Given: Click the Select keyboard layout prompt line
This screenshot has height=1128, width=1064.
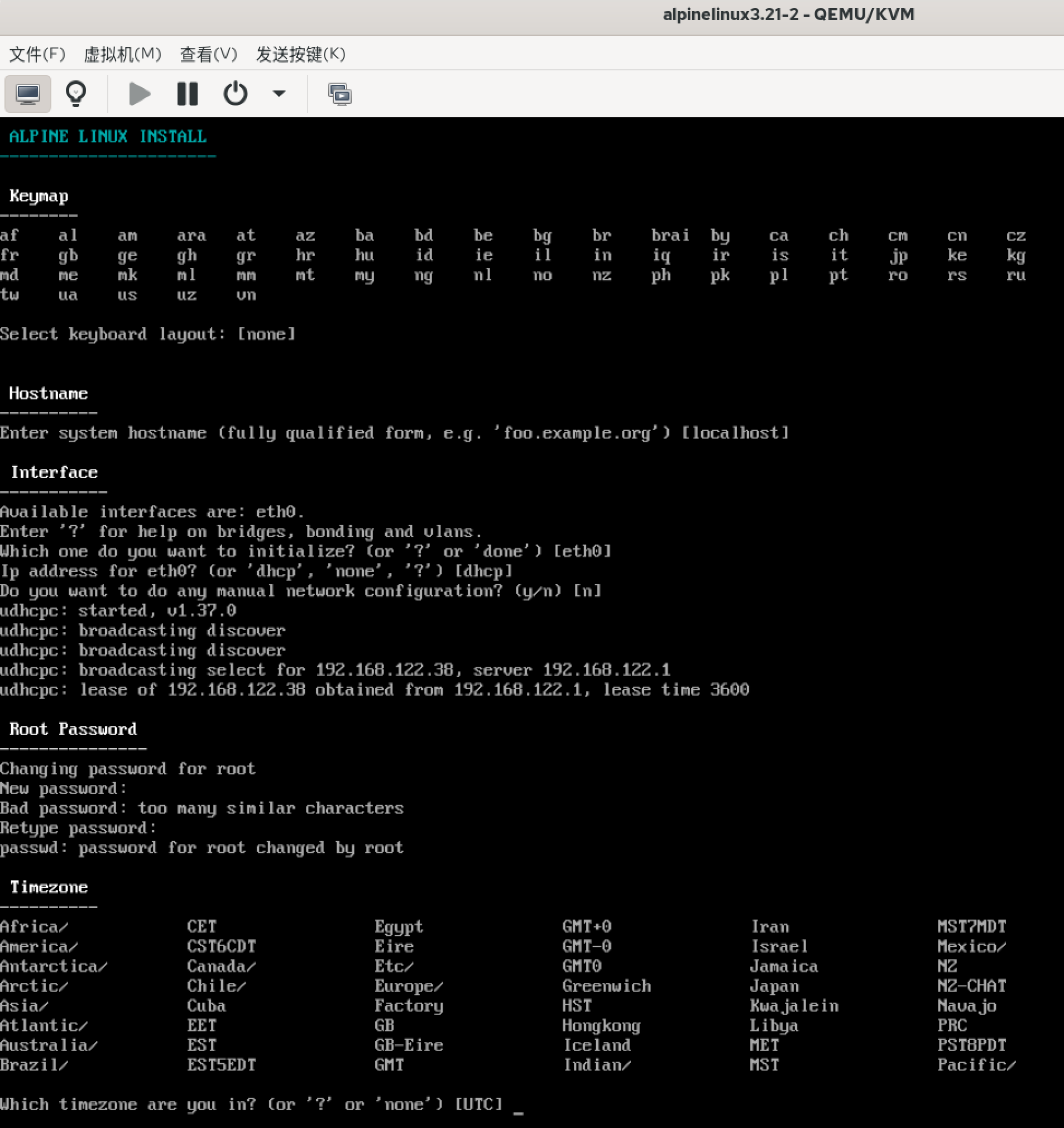Looking at the screenshot, I should pos(147,334).
